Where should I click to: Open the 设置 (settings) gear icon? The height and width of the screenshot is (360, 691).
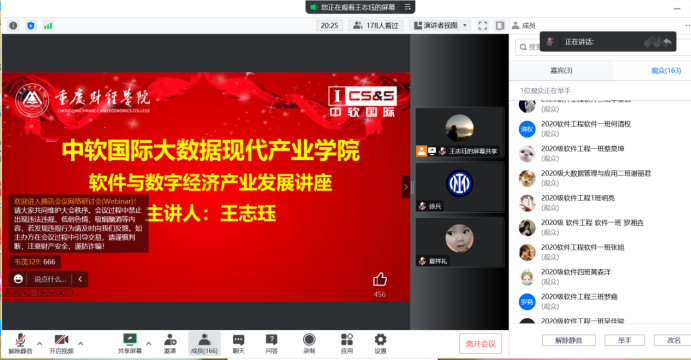[380, 340]
